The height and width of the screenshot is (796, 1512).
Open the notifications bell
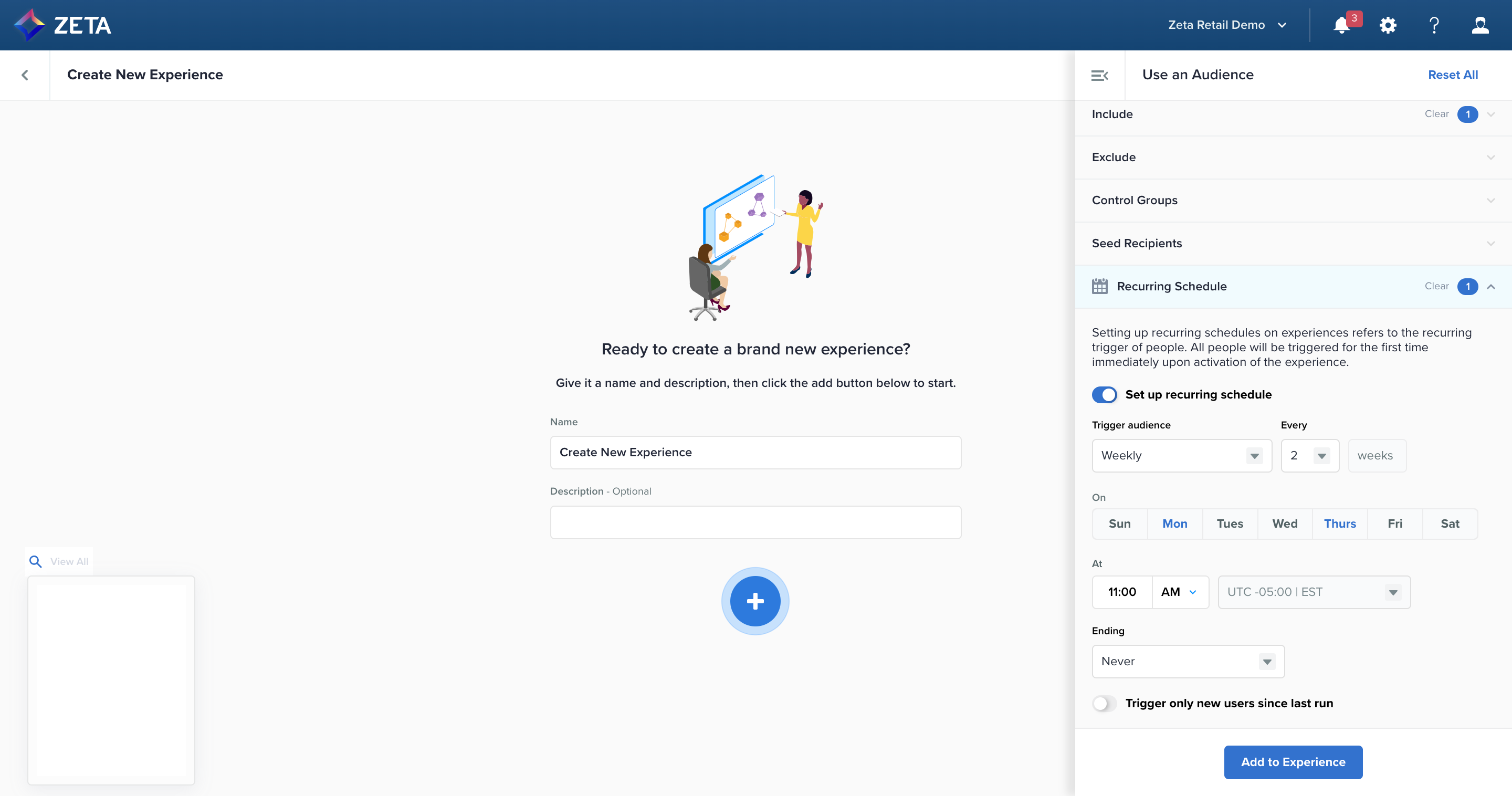[x=1341, y=25]
